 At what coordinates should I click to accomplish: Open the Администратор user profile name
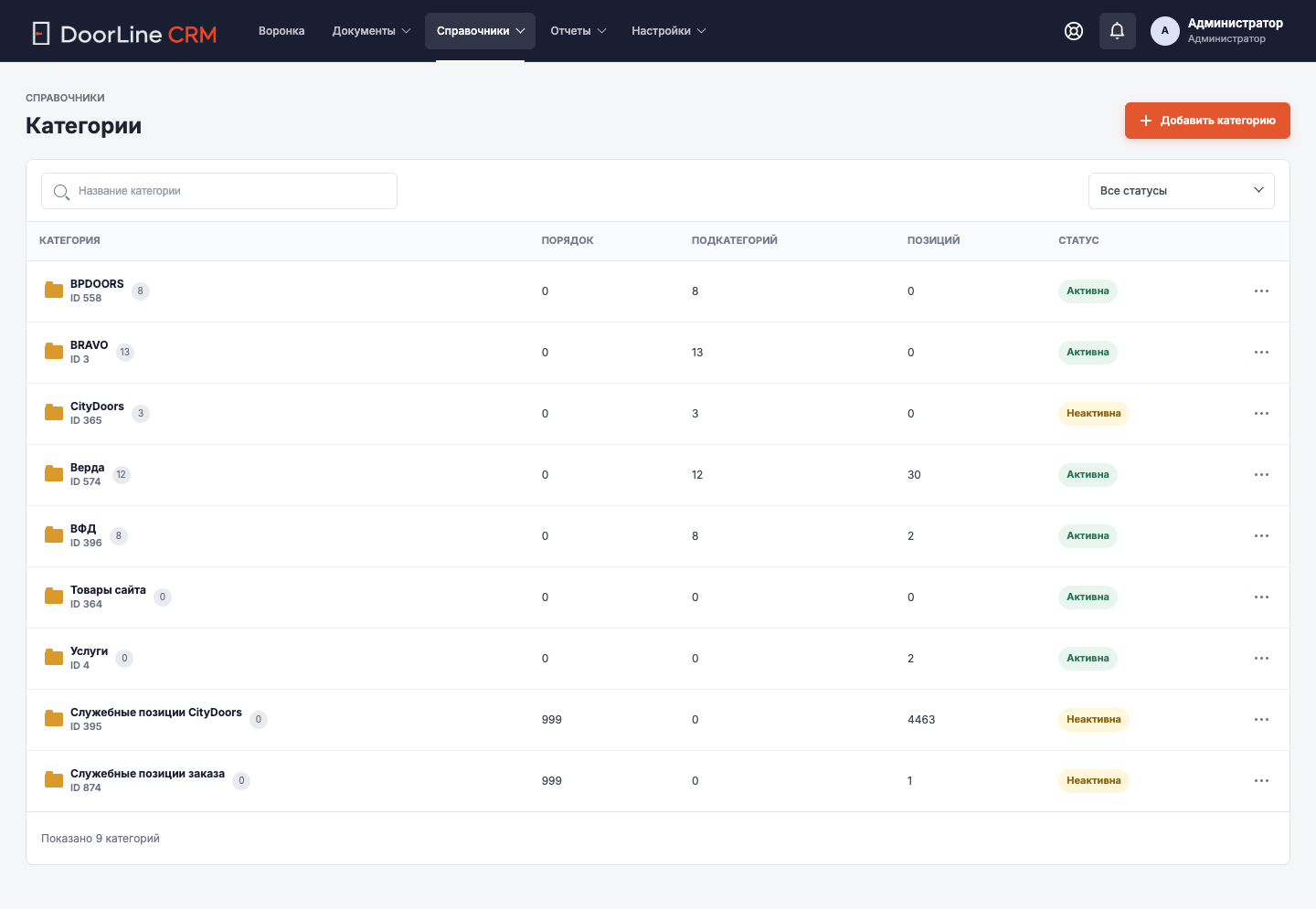click(x=1236, y=24)
